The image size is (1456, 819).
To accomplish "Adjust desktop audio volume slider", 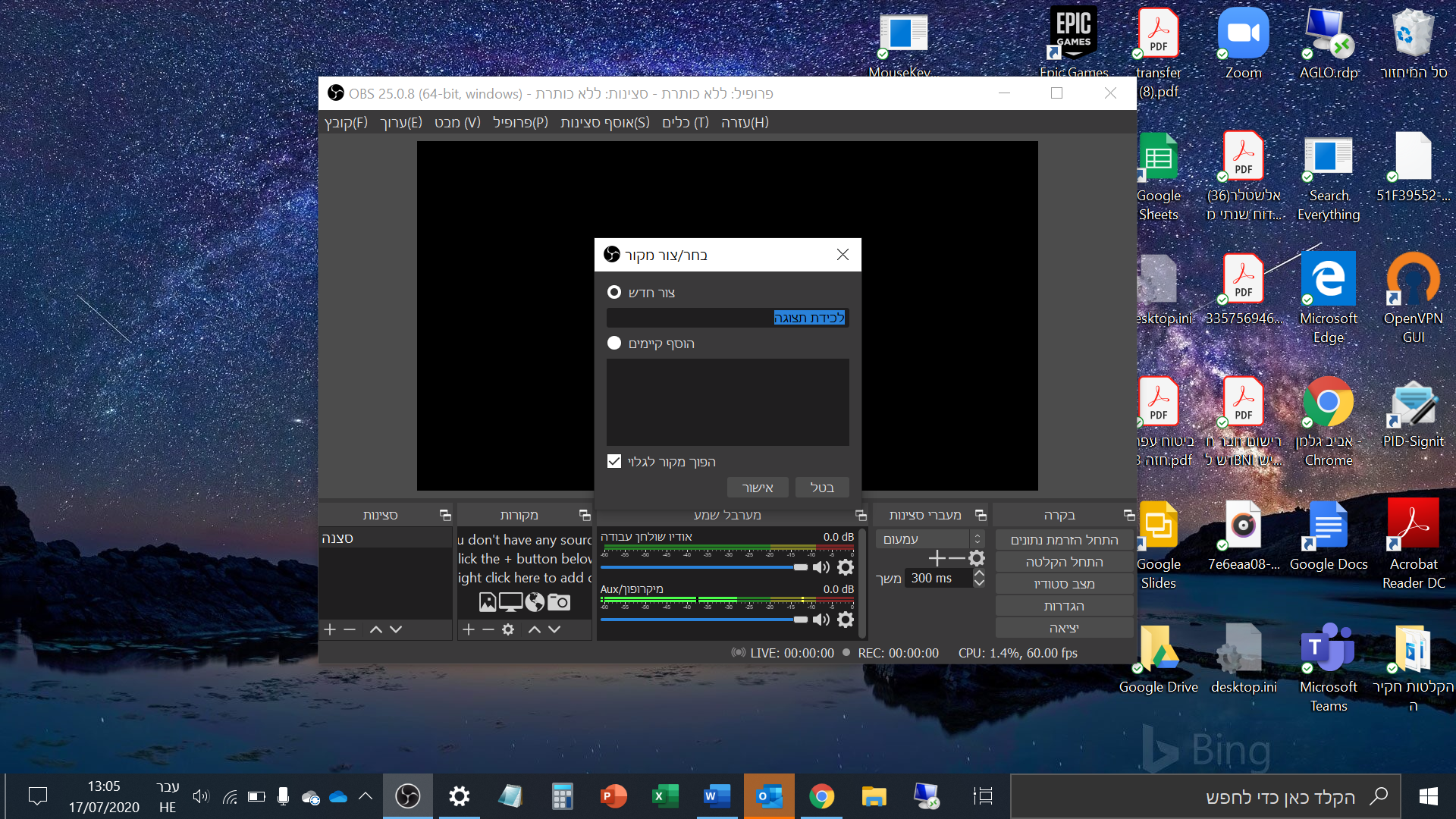I will pos(704,567).
